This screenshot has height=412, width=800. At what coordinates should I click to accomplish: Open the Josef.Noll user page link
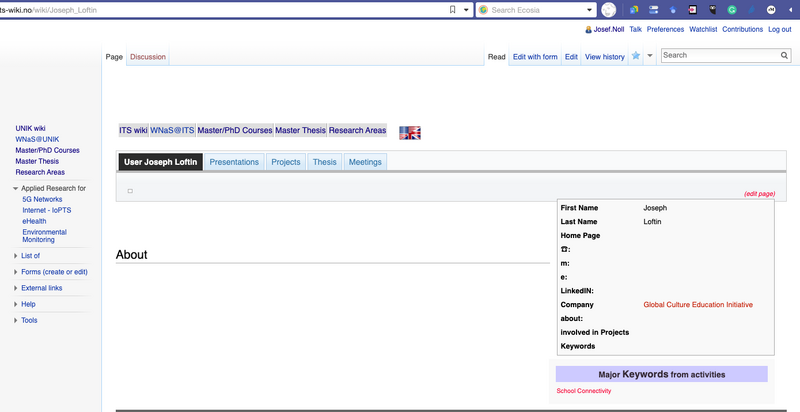tap(609, 30)
